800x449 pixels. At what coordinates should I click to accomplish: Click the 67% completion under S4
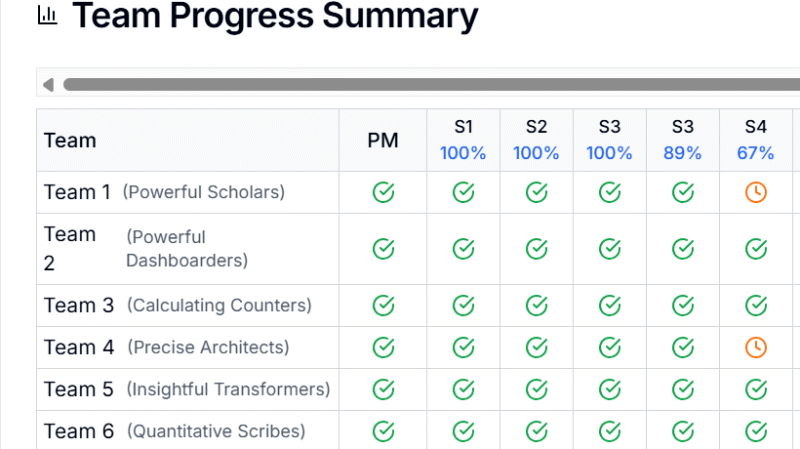click(756, 153)
